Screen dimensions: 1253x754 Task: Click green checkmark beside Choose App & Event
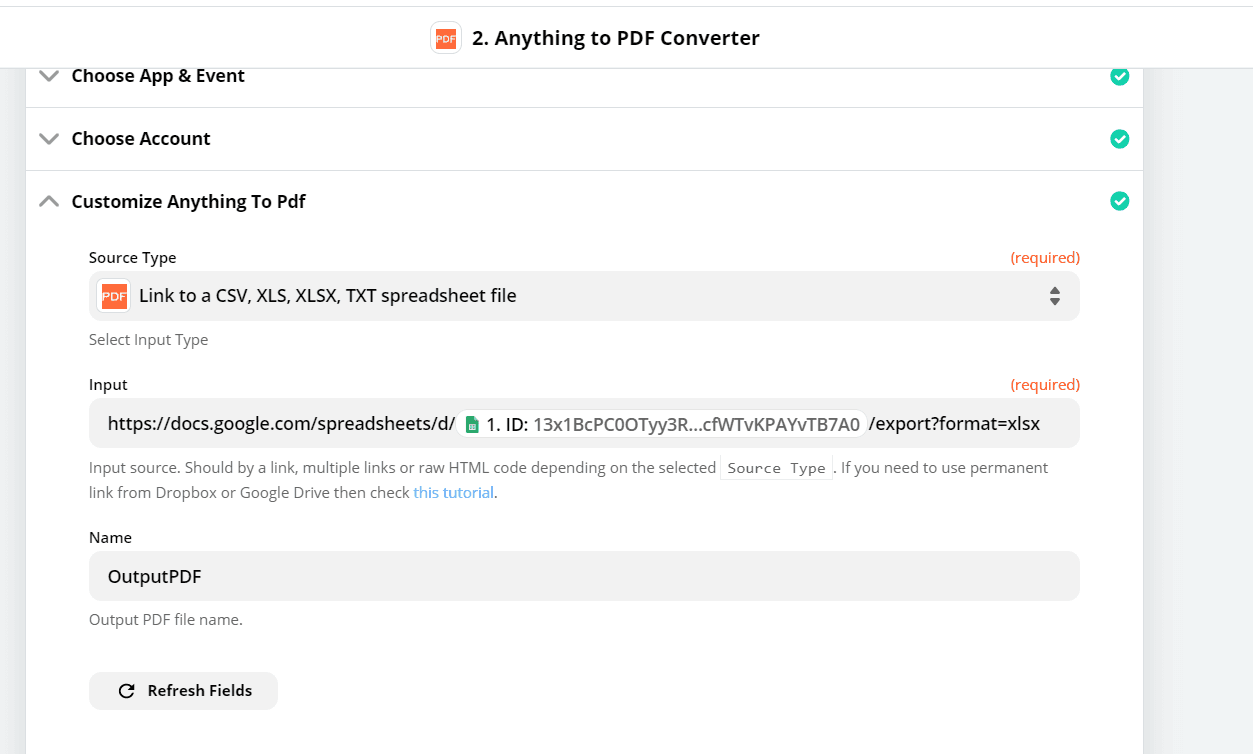click(x=1120, y=76)
